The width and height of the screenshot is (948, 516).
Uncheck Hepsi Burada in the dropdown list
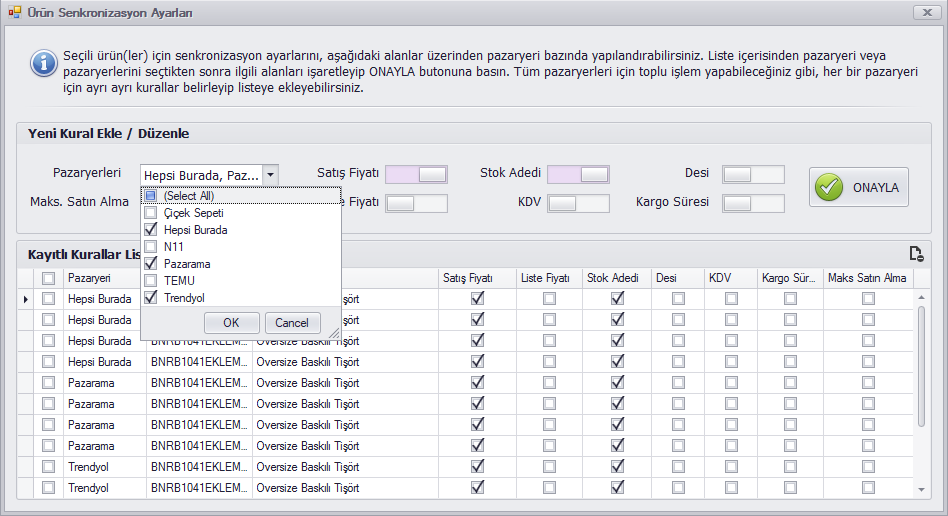[151, 230]
